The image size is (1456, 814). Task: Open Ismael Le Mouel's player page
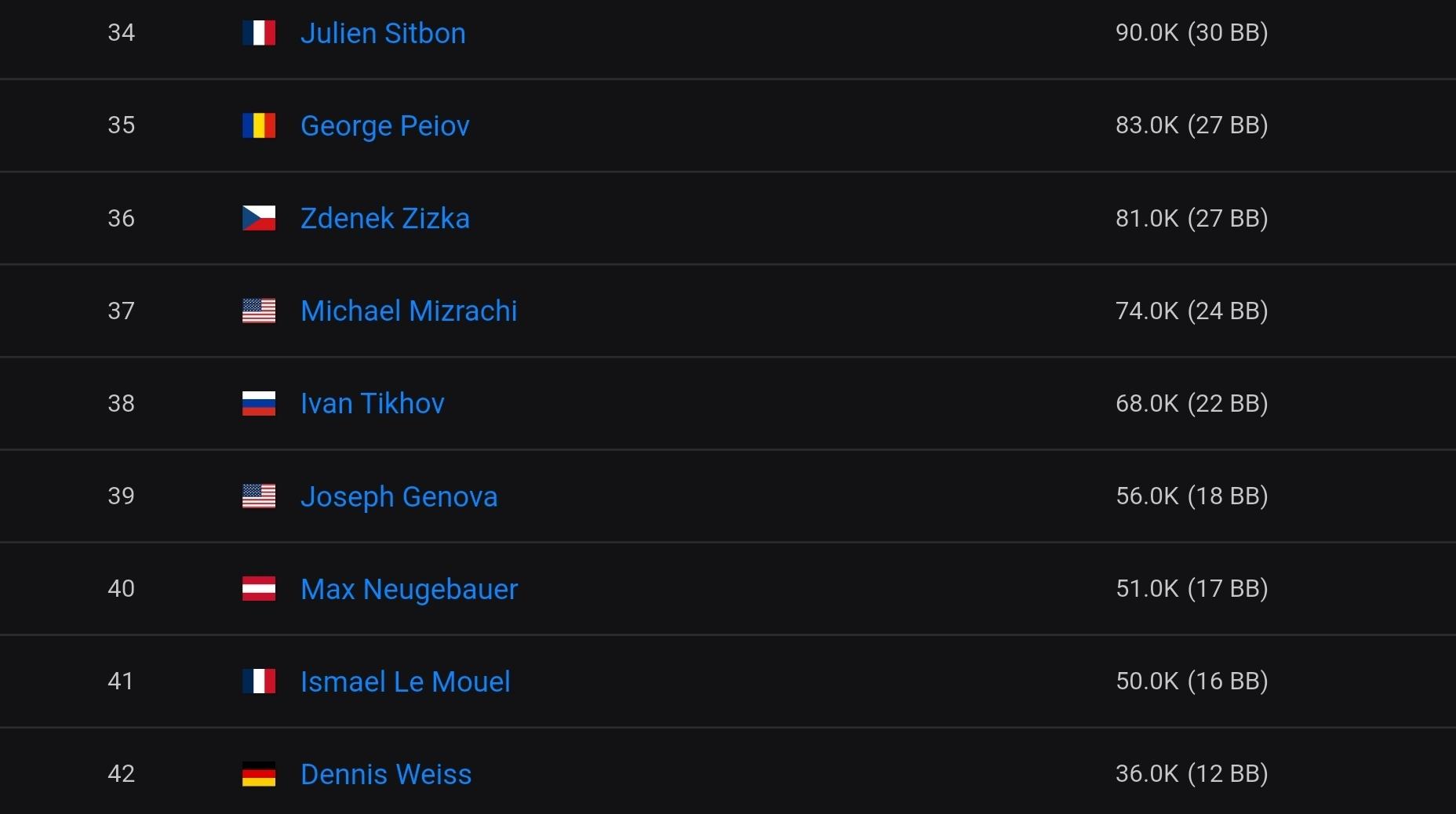tap(405, 681)
